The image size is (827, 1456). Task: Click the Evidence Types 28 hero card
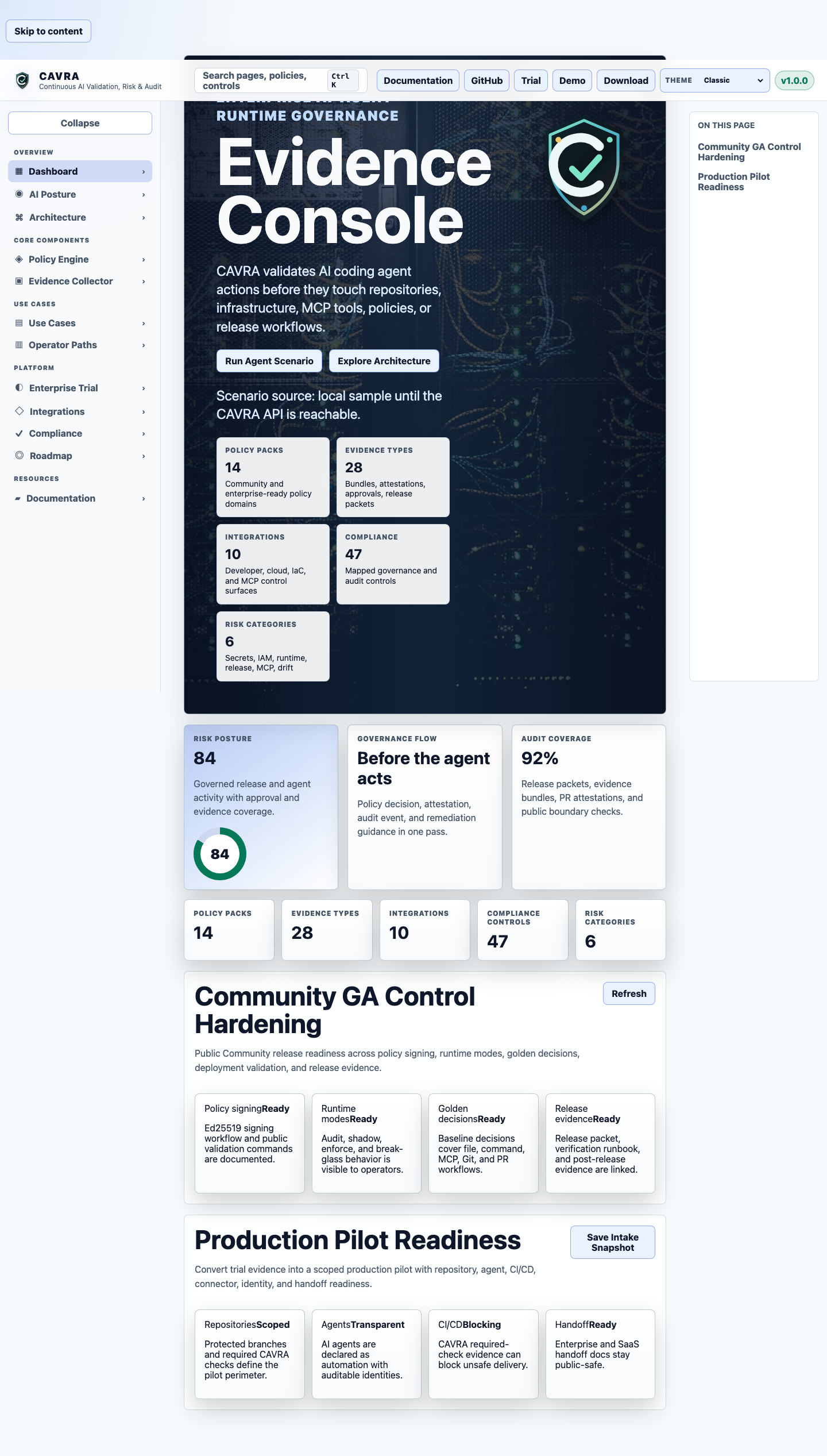click(393, 477)
